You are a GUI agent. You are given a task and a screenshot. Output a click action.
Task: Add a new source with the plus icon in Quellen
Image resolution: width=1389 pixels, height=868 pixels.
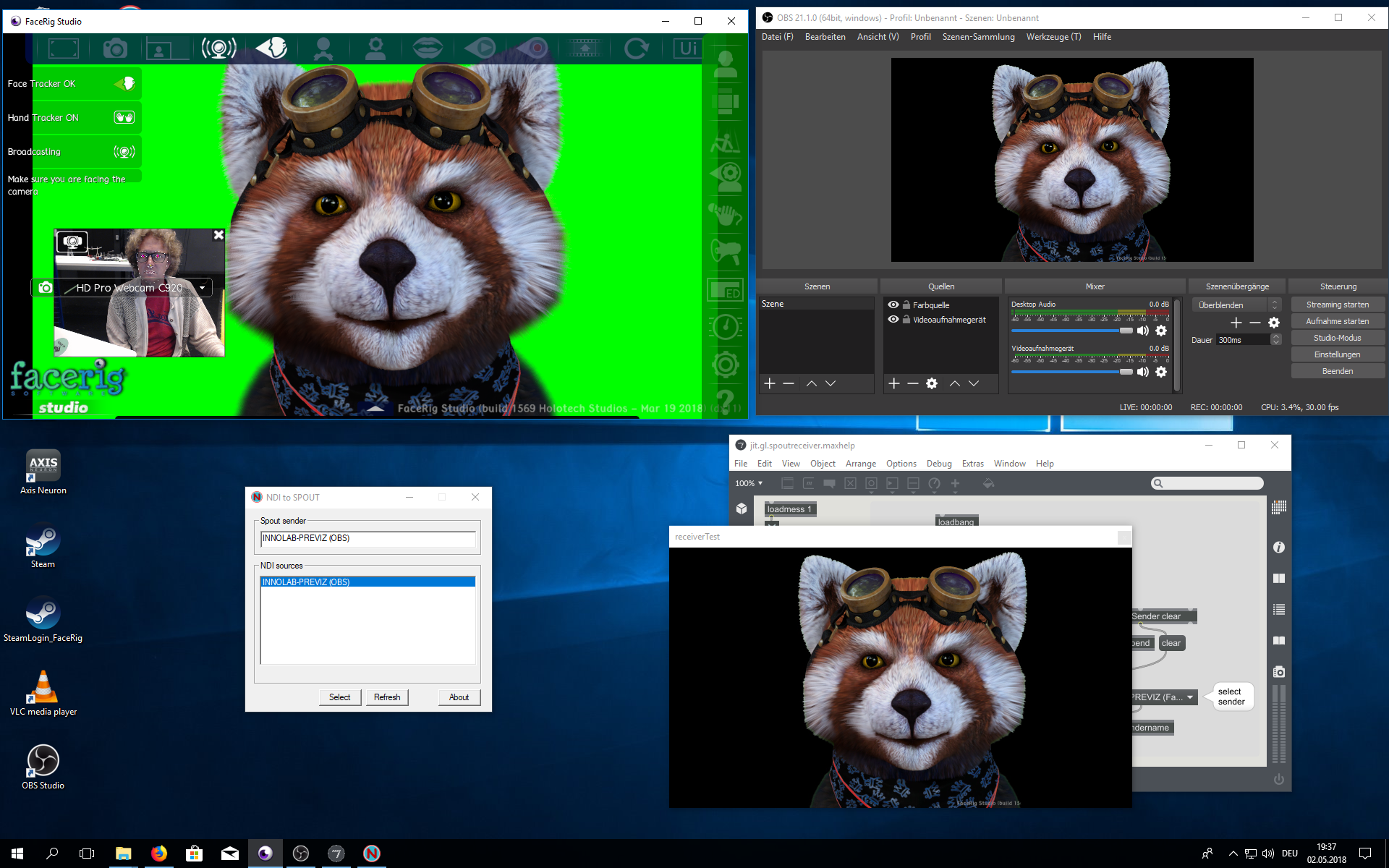893,383
